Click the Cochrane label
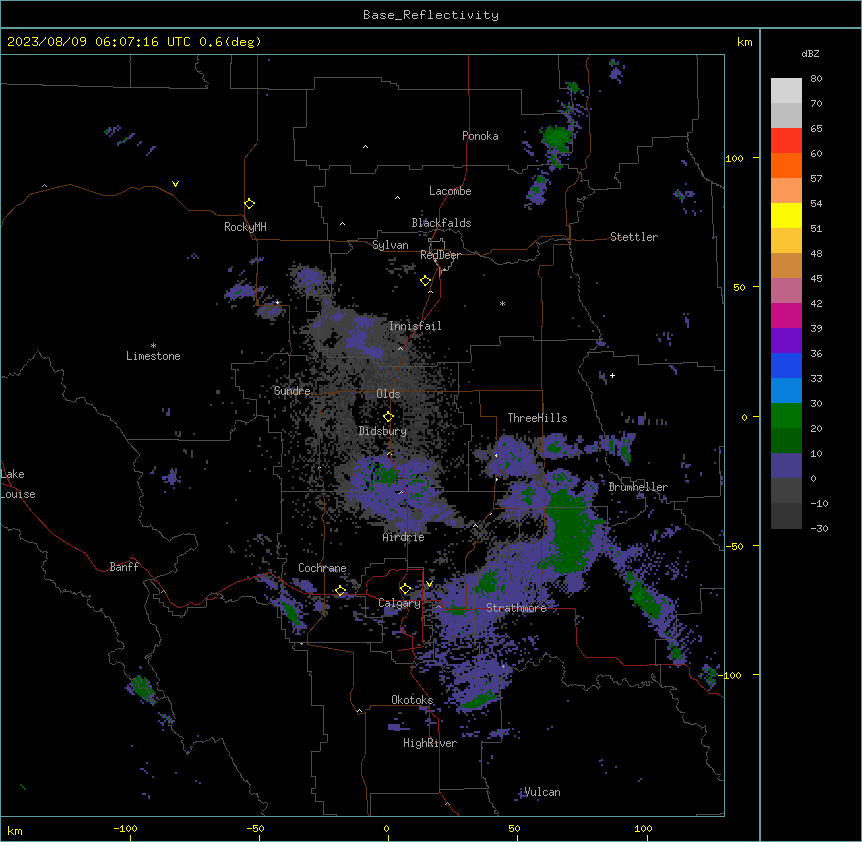Viewport: 862px width, 842px height. coord(322,568)
